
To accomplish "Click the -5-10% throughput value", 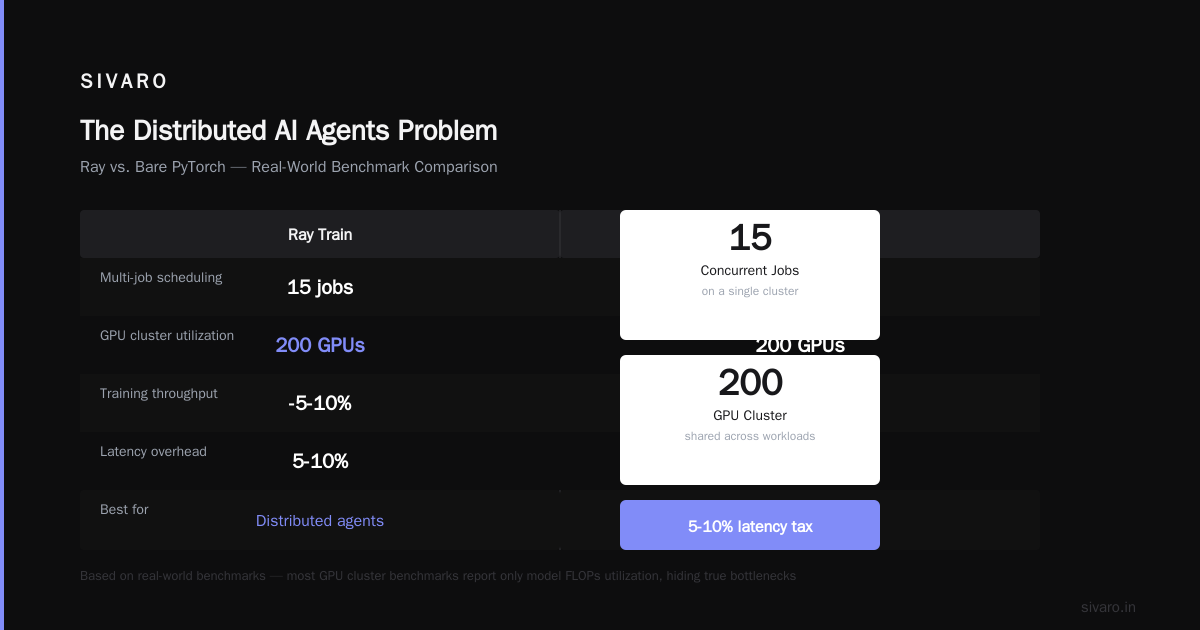I will 320,403.
